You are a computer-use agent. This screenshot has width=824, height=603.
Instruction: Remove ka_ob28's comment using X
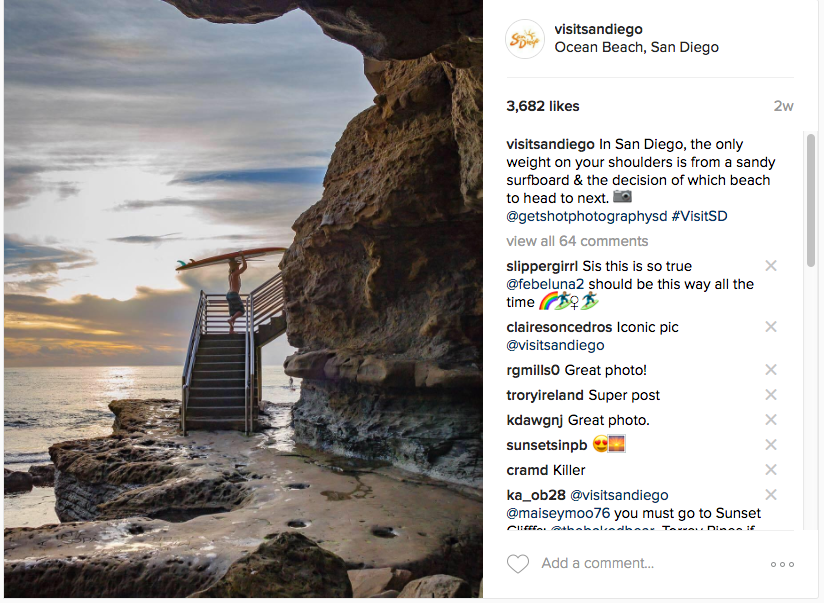[770, 495]
